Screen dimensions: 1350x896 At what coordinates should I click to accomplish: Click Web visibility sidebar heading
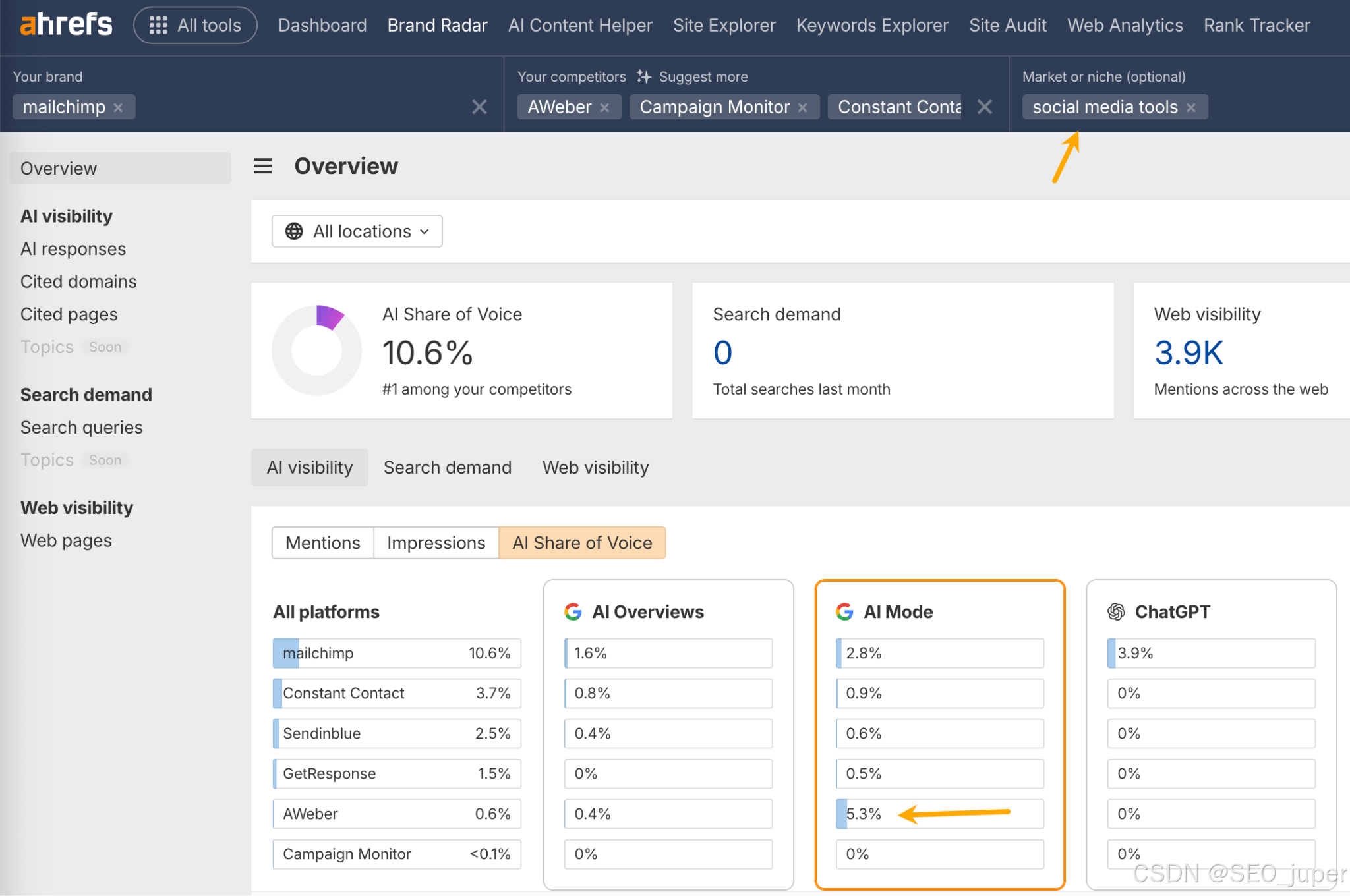click(x=77, y=508)
